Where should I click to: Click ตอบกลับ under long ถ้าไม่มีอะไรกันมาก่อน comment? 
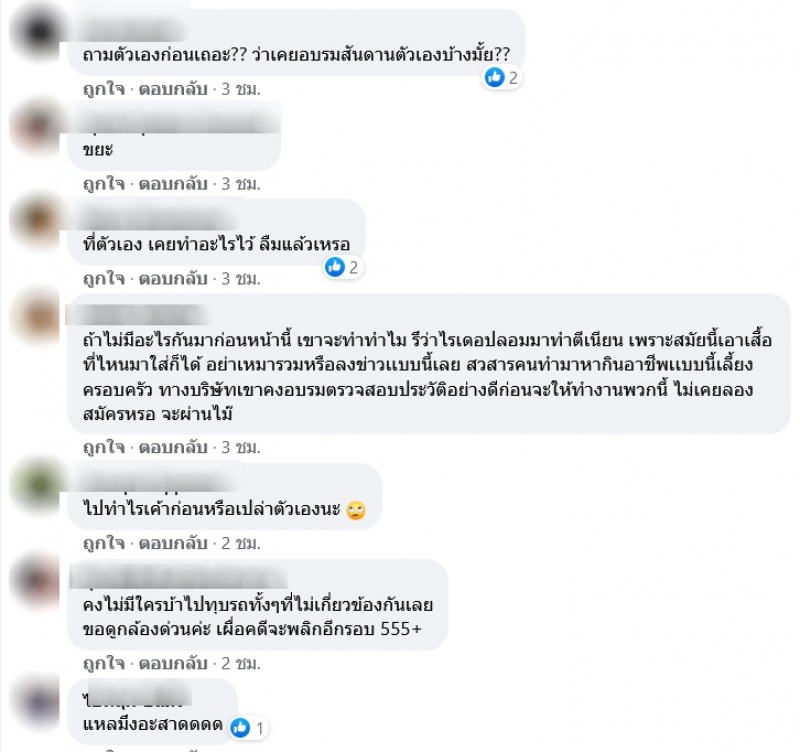173,447
